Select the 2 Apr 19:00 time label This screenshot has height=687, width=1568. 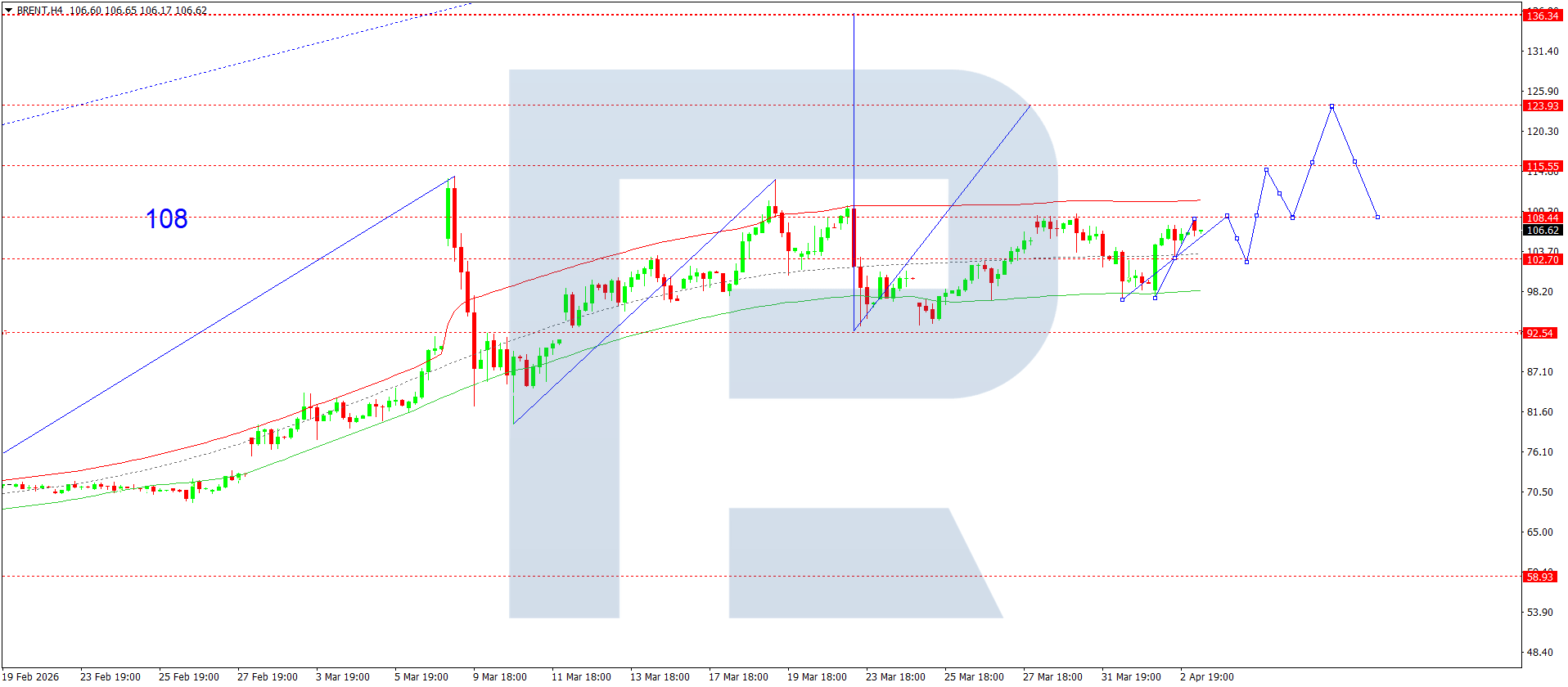1206,676
